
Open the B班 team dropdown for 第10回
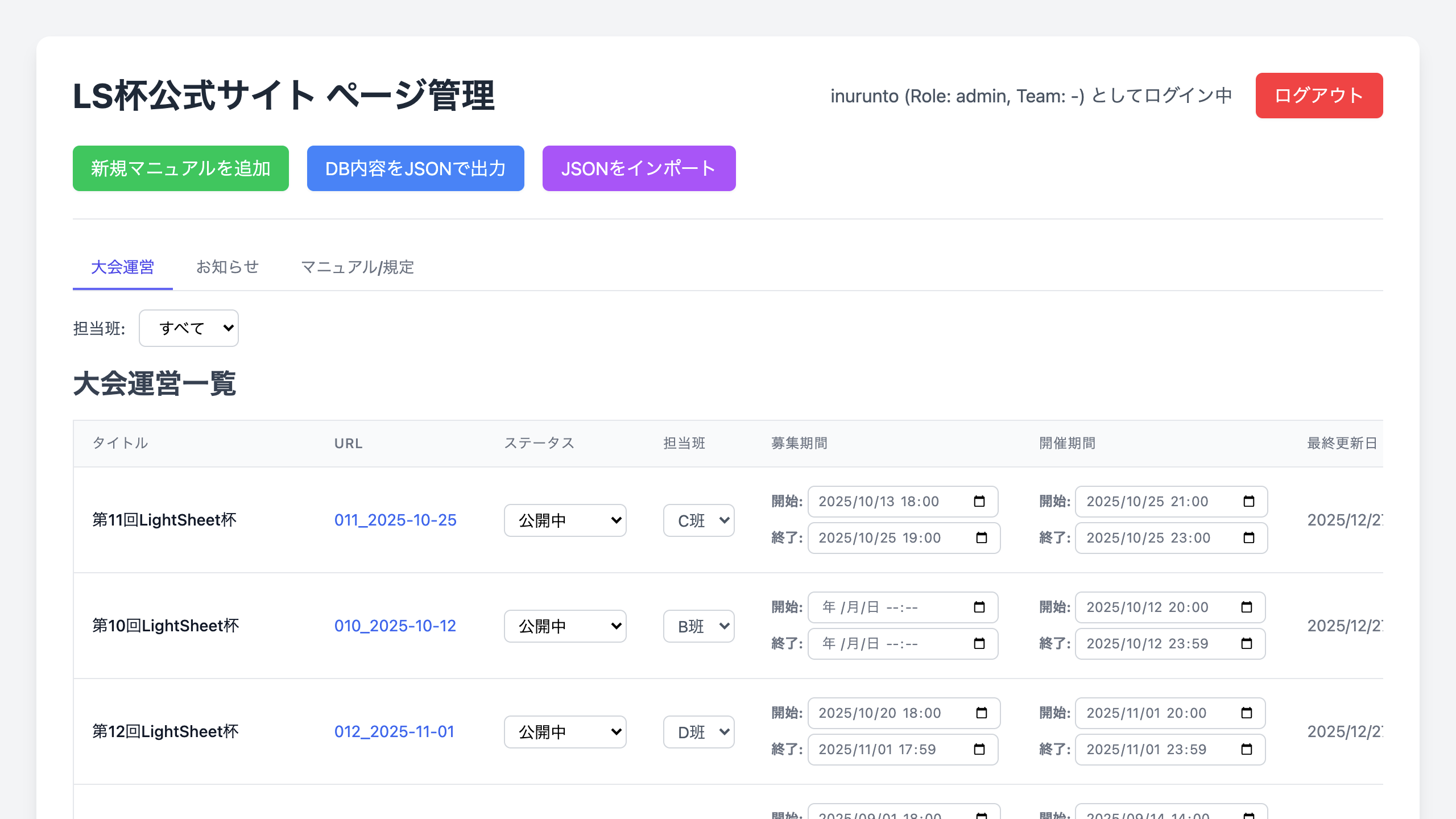pyautogui.click(x=698, y=626)
